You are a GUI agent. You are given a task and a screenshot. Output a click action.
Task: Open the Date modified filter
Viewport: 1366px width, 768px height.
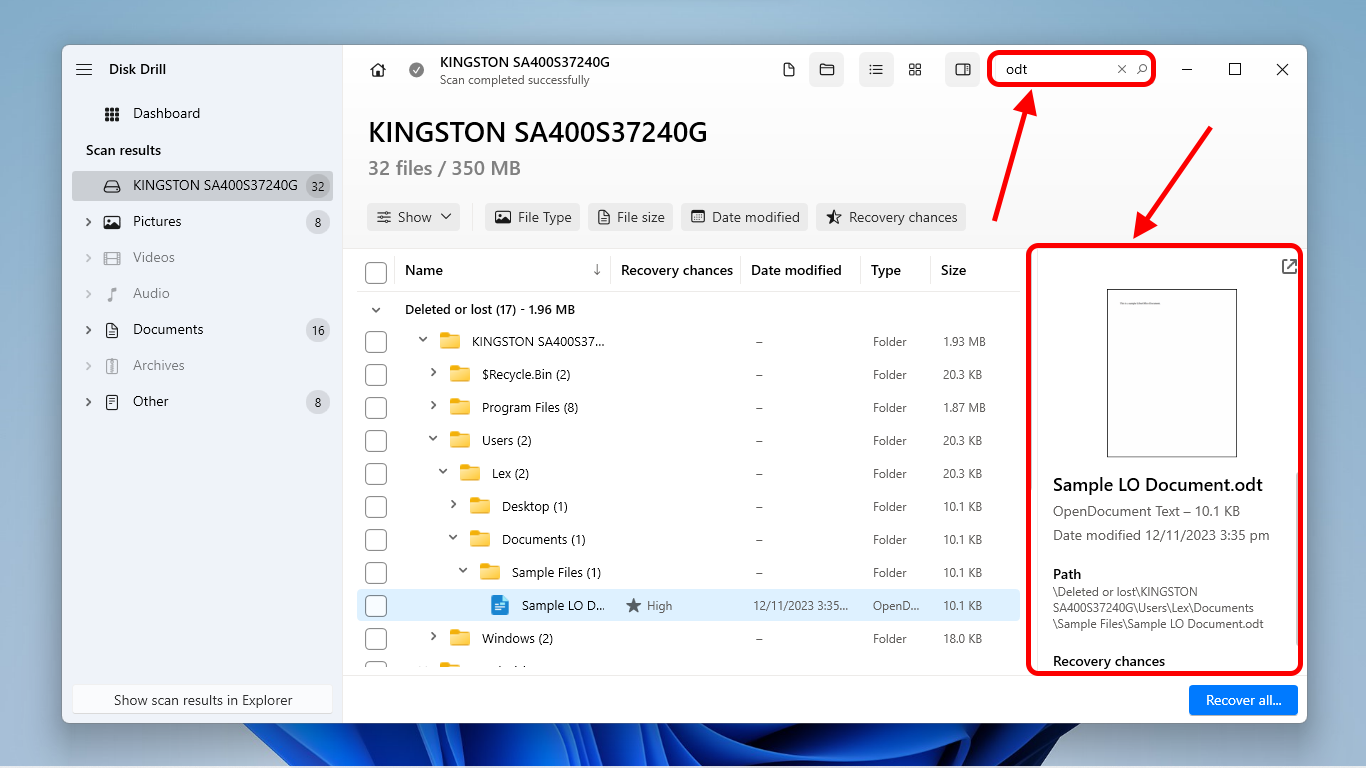click(745, 217)
